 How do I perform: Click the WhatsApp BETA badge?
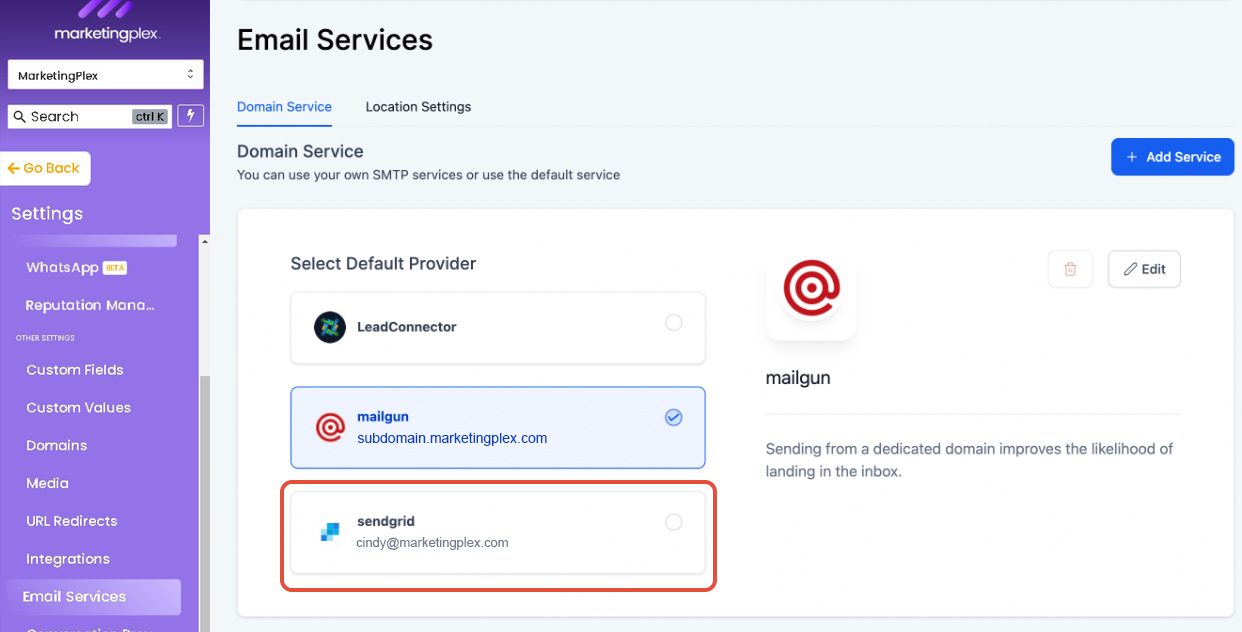tap(115, 268)
